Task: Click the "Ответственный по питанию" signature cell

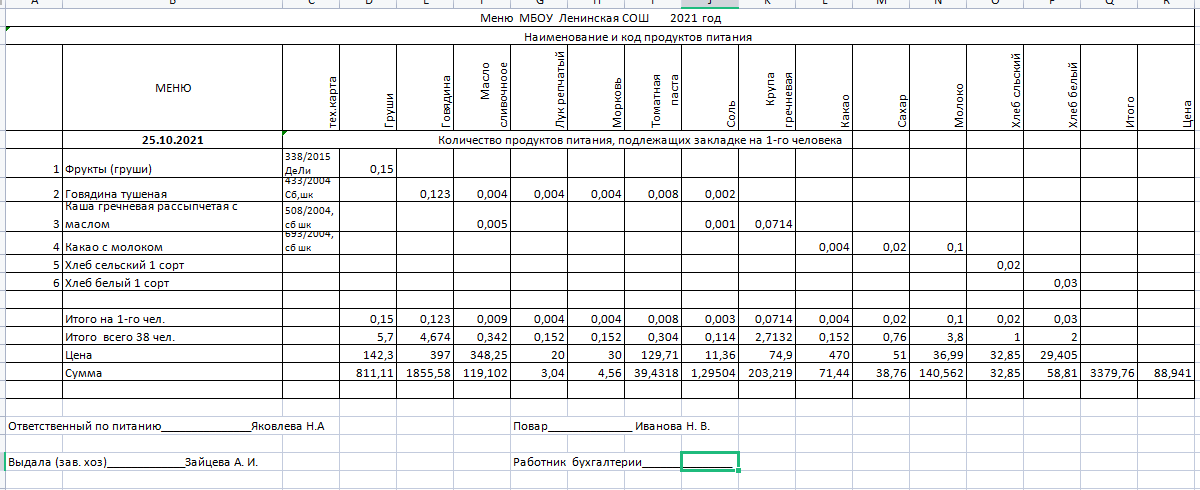Action: point(166,426)
